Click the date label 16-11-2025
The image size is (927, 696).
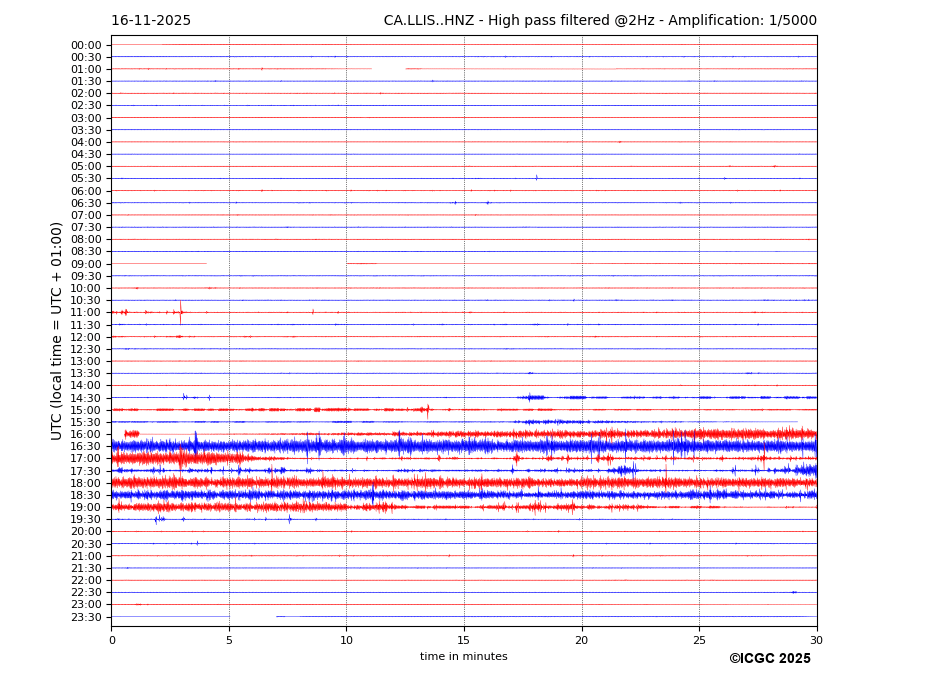click(x=151, y=21)
